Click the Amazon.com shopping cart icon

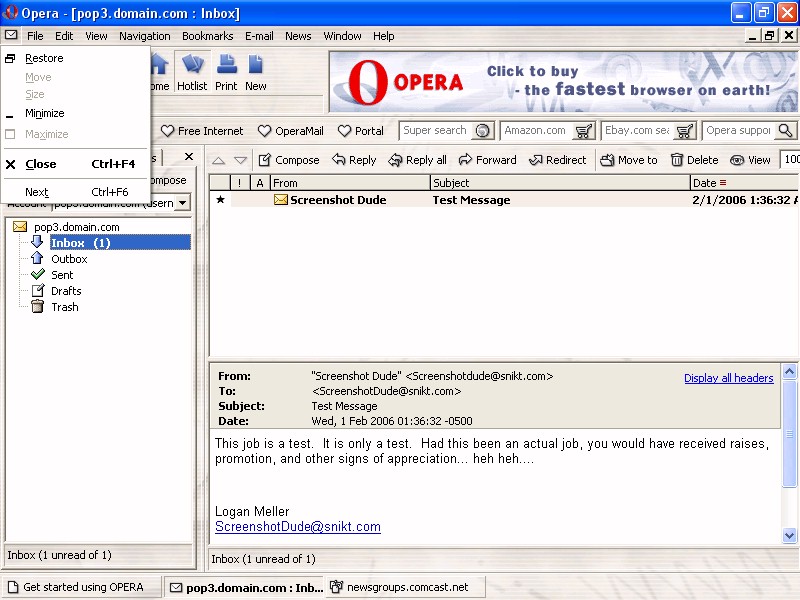[x=583, y=131]
